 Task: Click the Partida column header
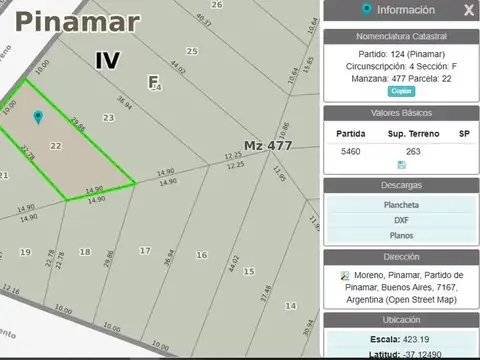click(351, 134)
